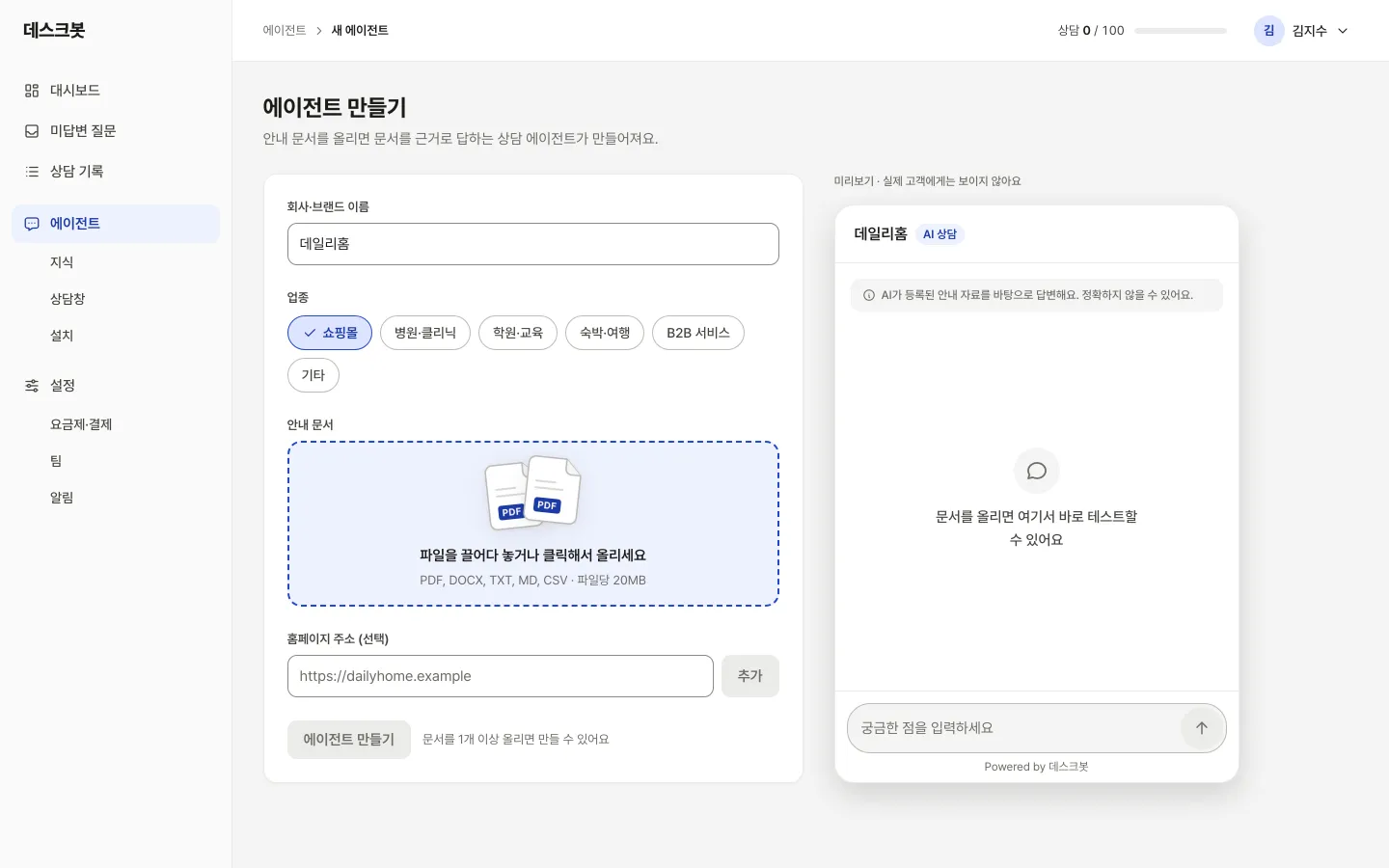
Task: Go back via the 에이전트 breadcrumb
Action: [285, 31]
